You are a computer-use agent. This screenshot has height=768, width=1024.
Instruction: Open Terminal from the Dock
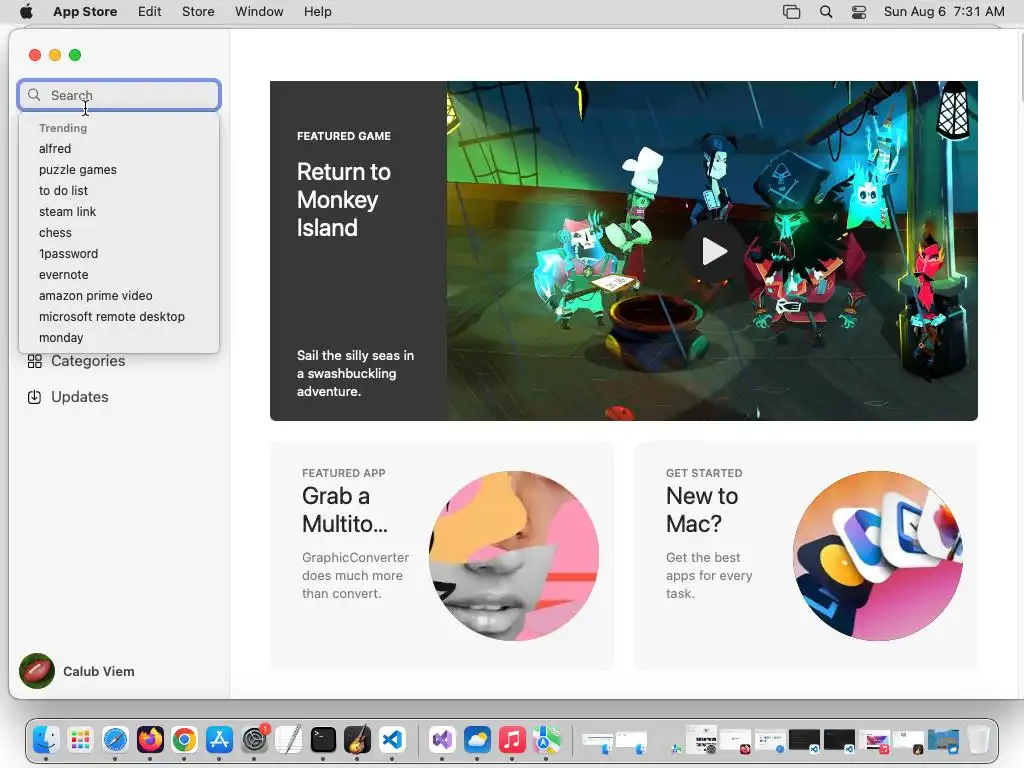(323, 740)
